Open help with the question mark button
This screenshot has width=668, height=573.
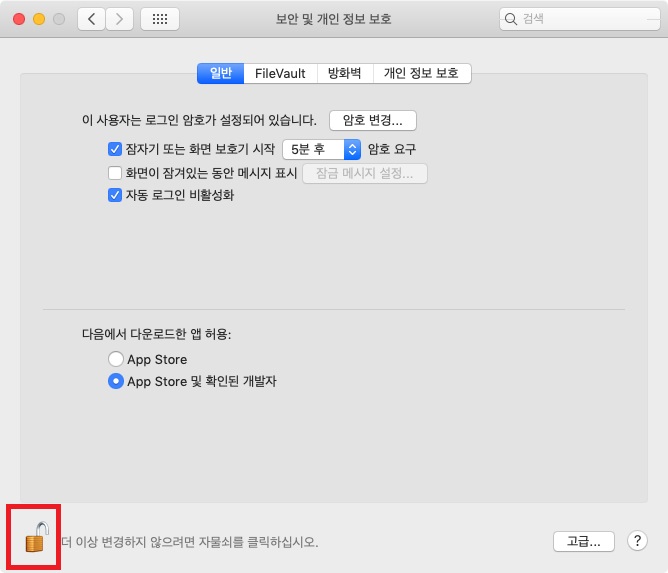637,541
